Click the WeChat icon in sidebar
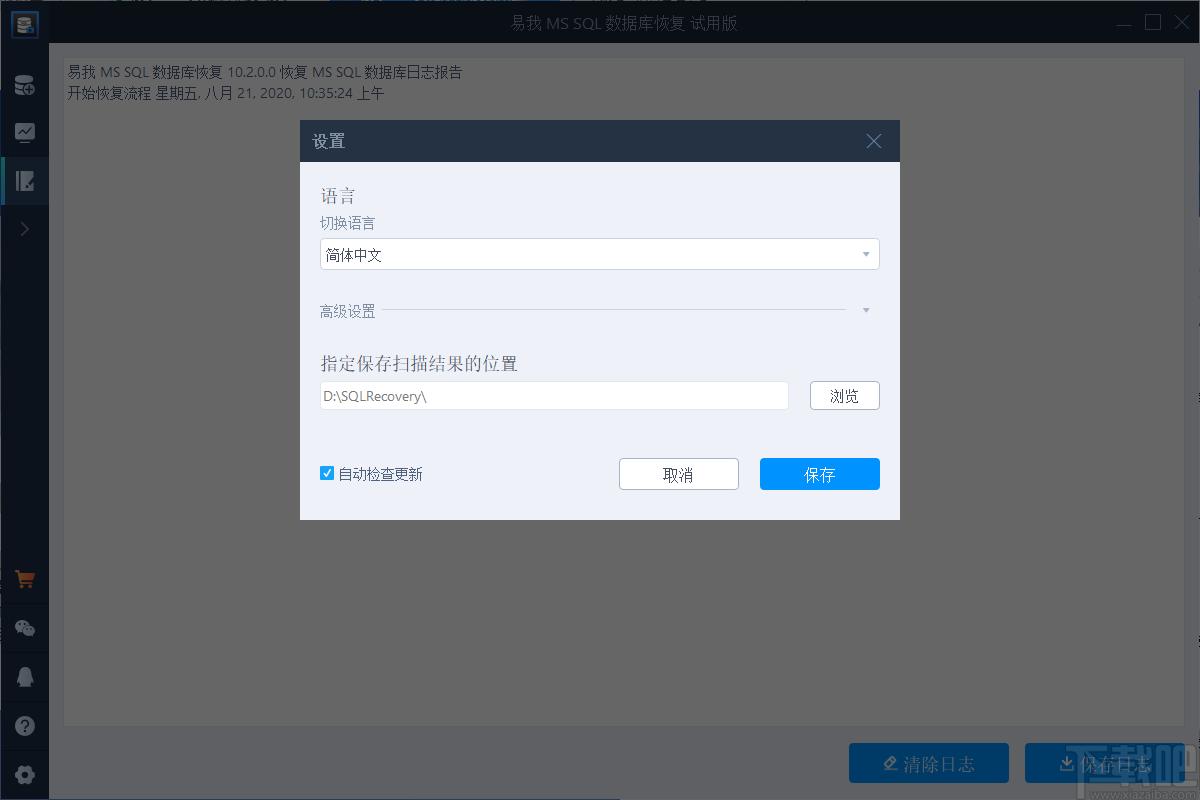Viewport: 1200px width, 800px height. (25, 628)
